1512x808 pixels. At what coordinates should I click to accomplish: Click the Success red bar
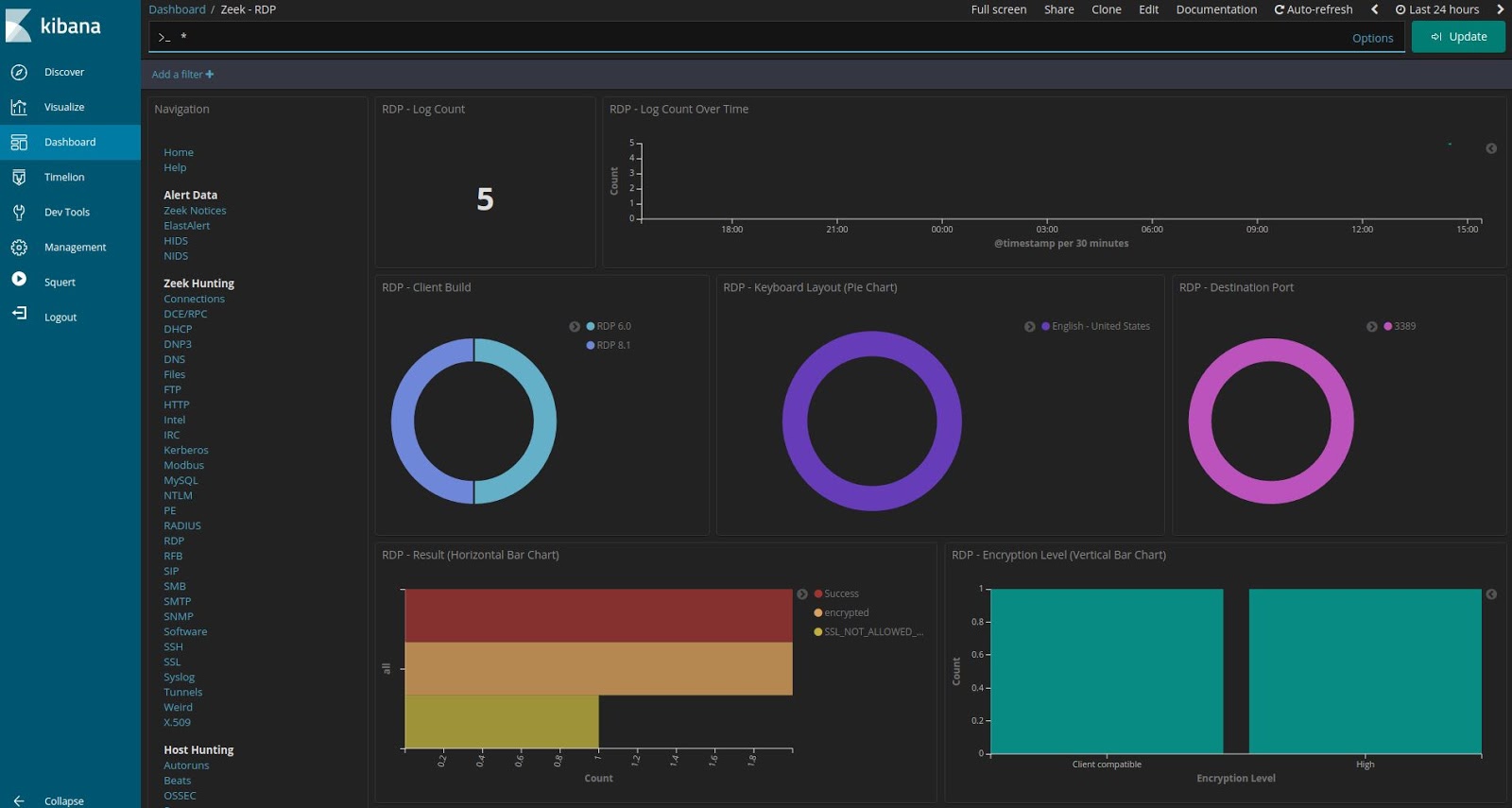(598, 616)
